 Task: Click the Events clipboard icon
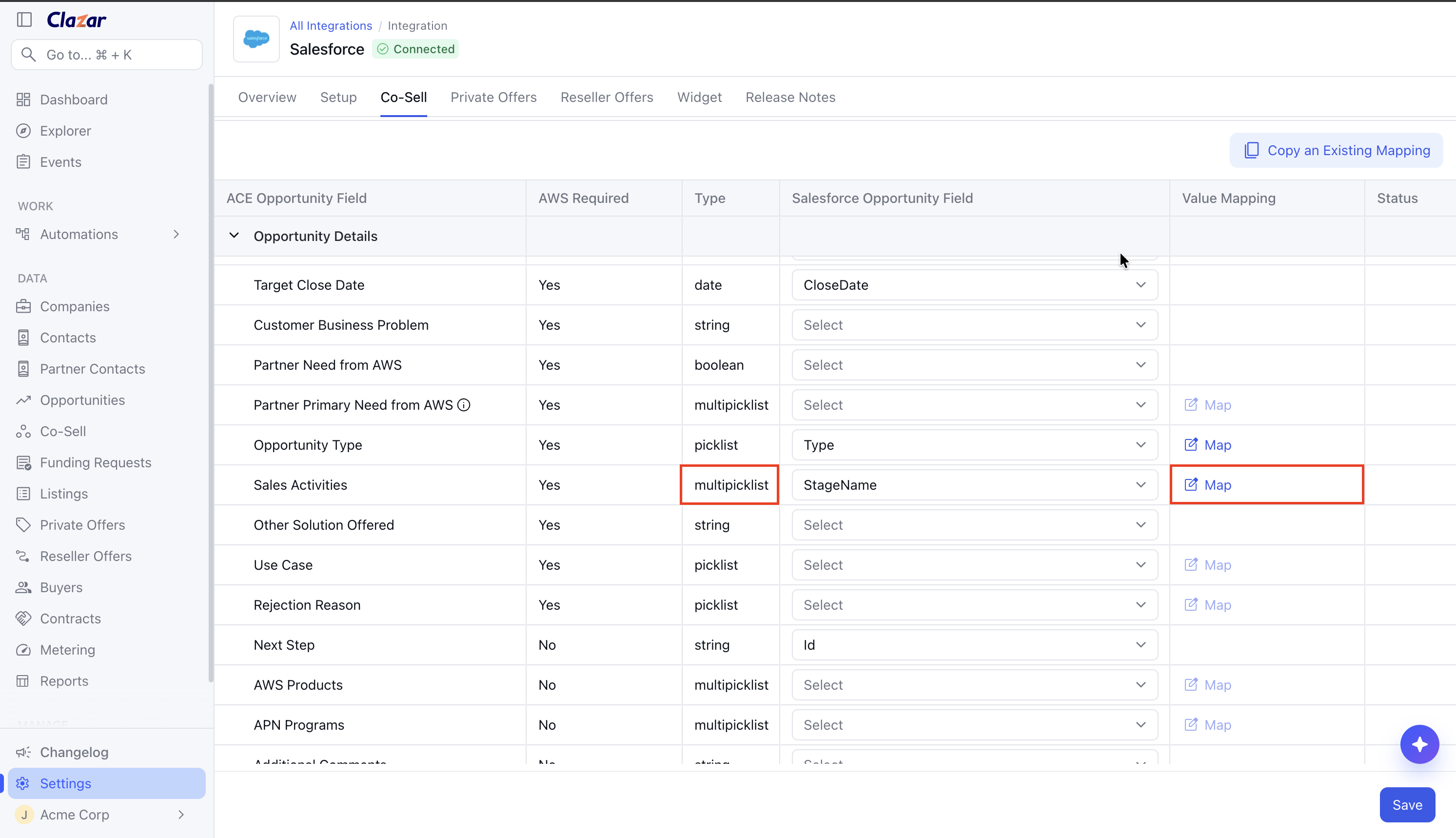pyautogui.click(x=23, y=162)
